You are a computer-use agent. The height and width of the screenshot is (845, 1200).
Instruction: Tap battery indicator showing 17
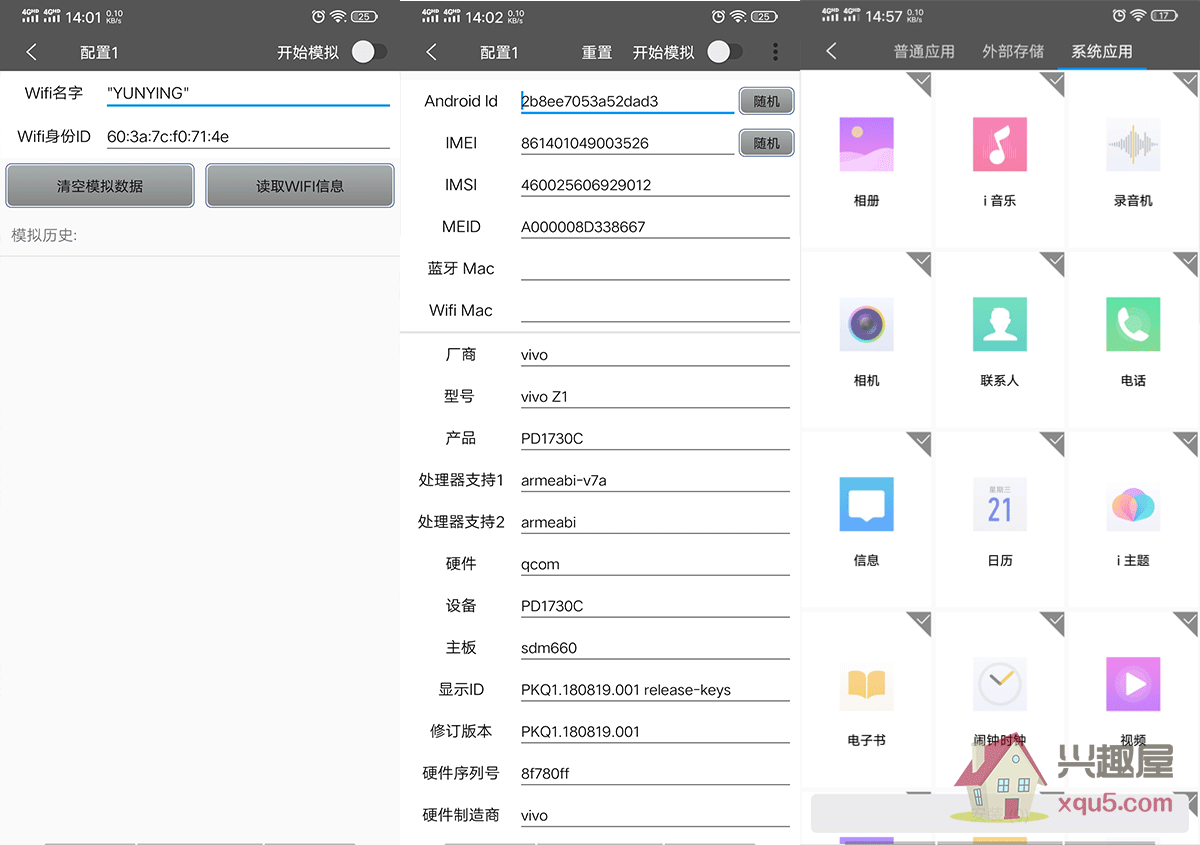pos(1163,16)
